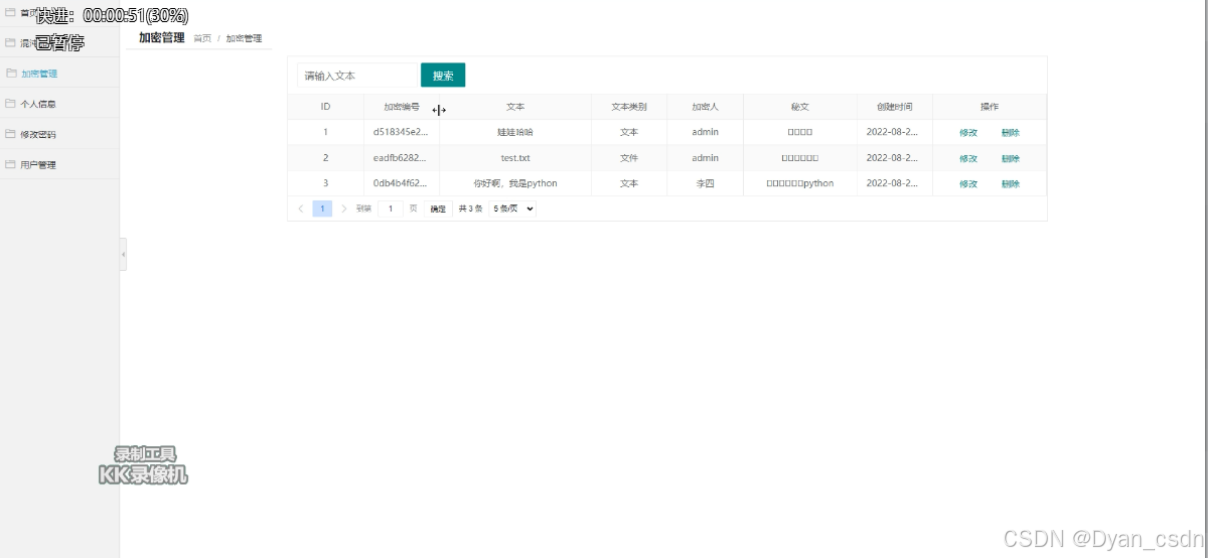Click the 文件 category cell
The height and width of the screenshot is (558, 1208).
629,158
